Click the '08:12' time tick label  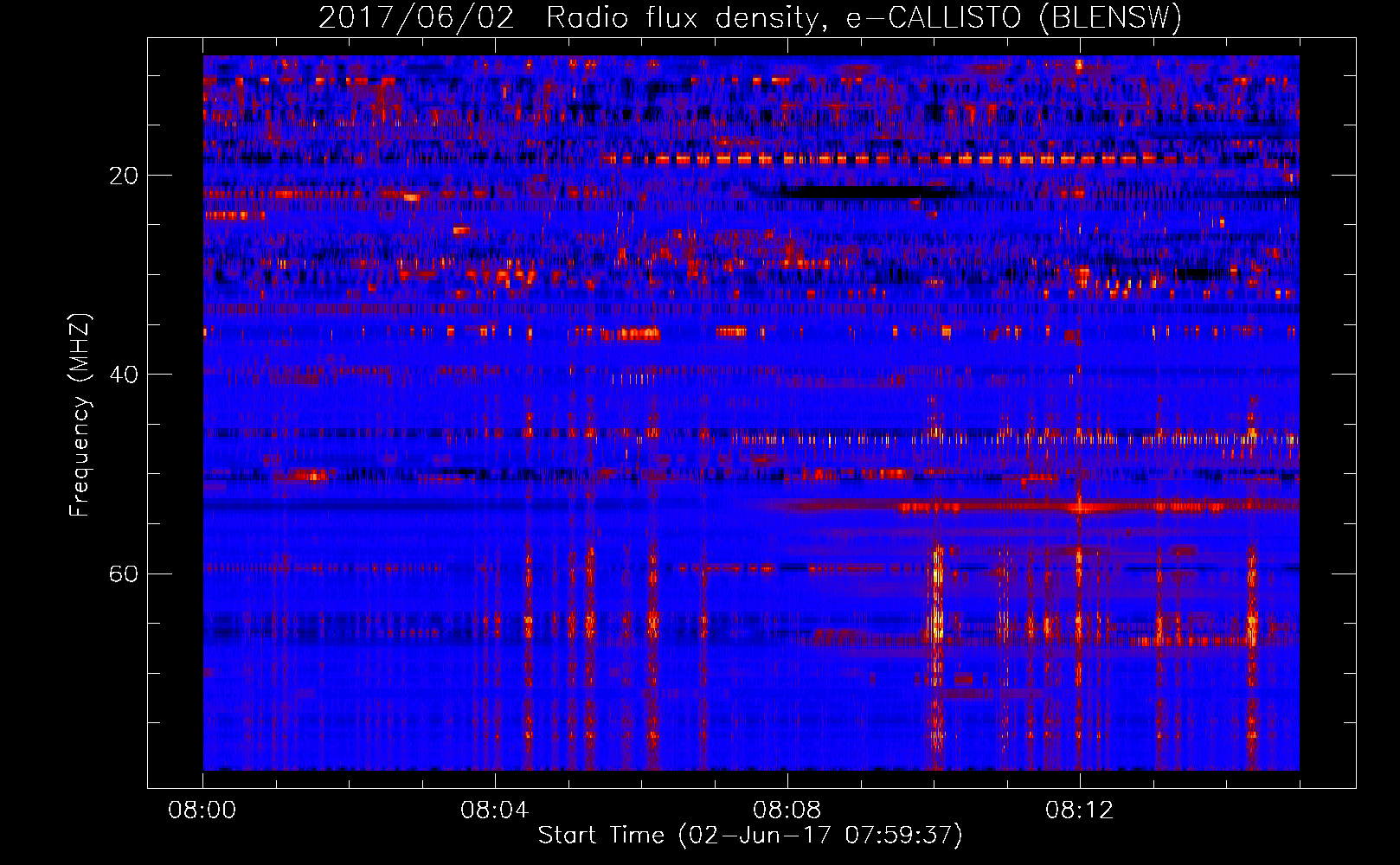(1079, 811)
